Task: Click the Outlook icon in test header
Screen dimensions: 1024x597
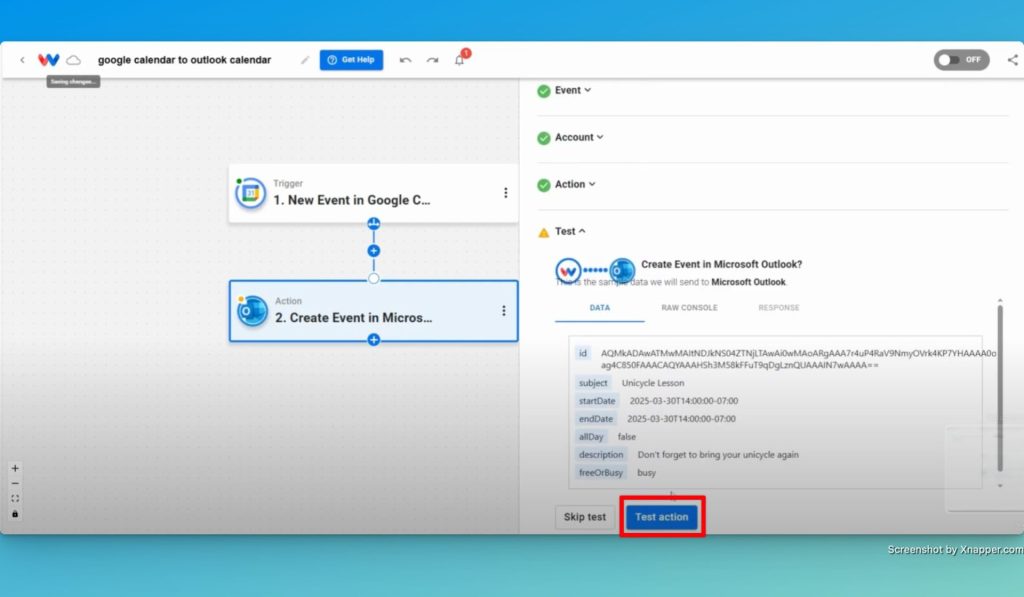Action: point(622,270)
